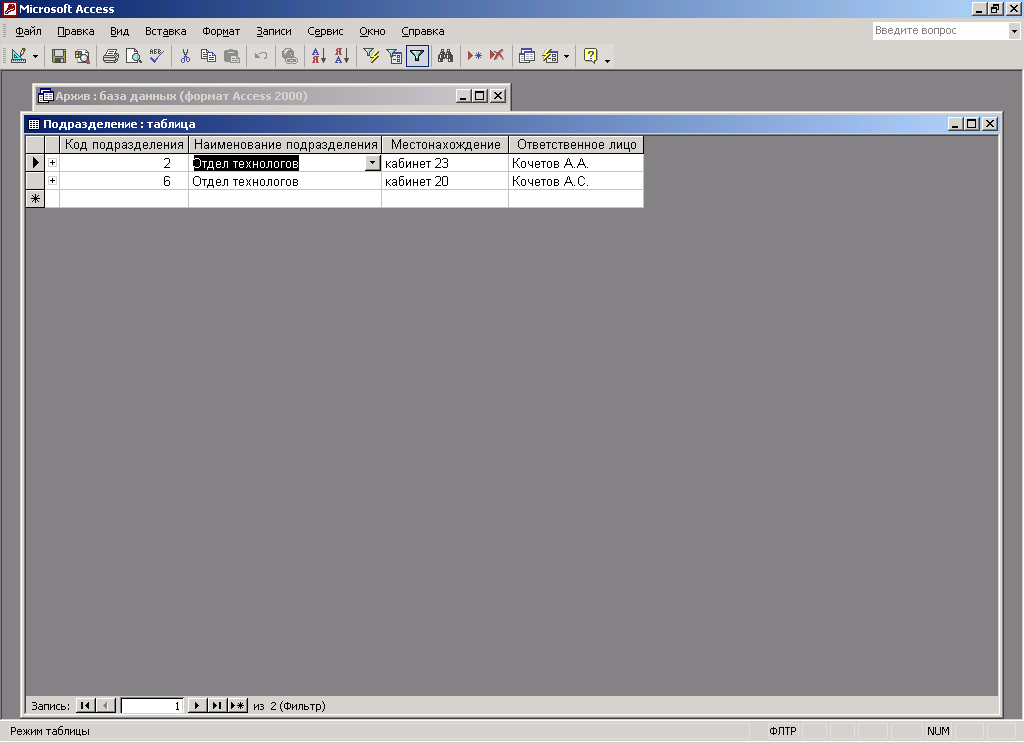1024x744 pixels.
Task: Select row of record with code 2 via selector
Action: pos(35,163)
